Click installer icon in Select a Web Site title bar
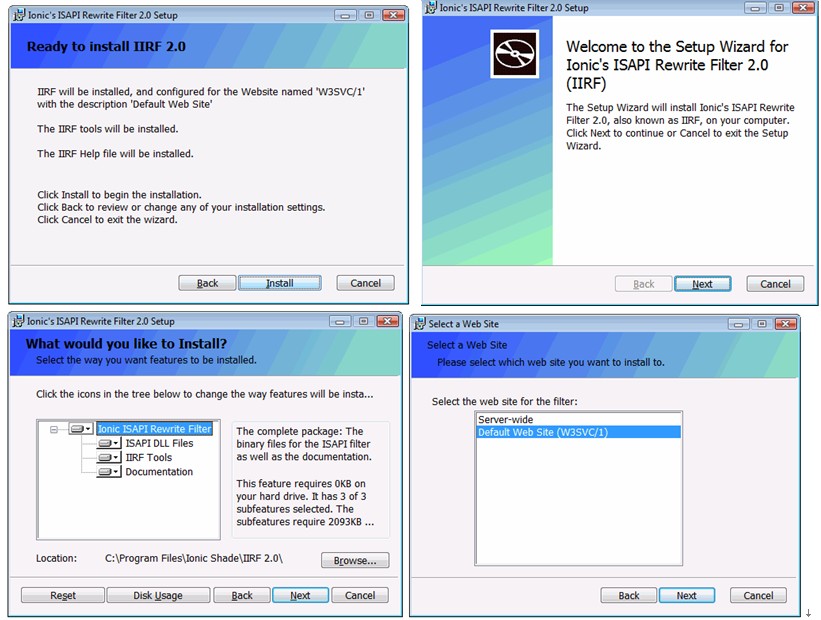821x620 pixels. click(419, 324)
